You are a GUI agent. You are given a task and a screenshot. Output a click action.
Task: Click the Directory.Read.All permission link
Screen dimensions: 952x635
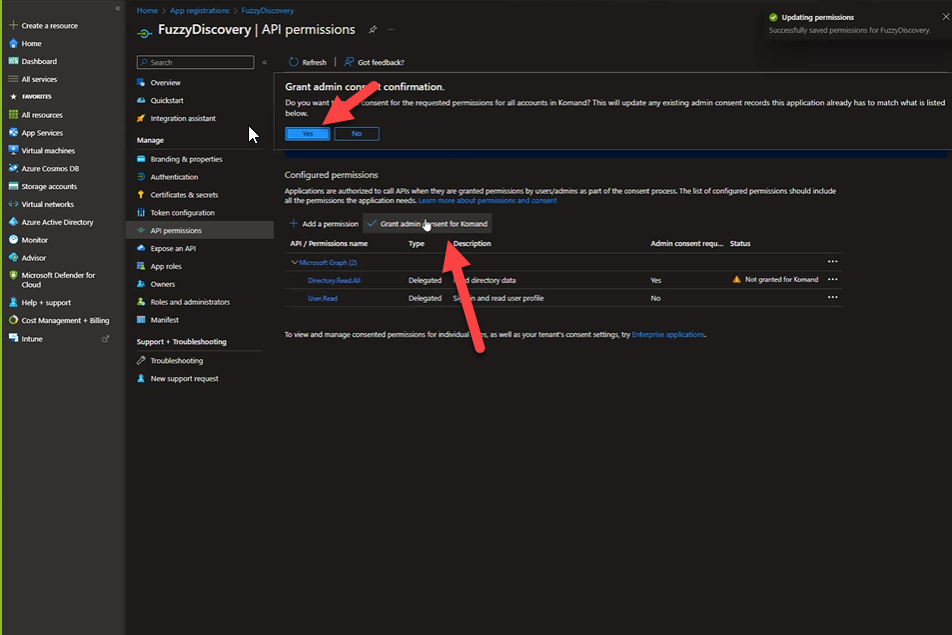tap(334, 280)
